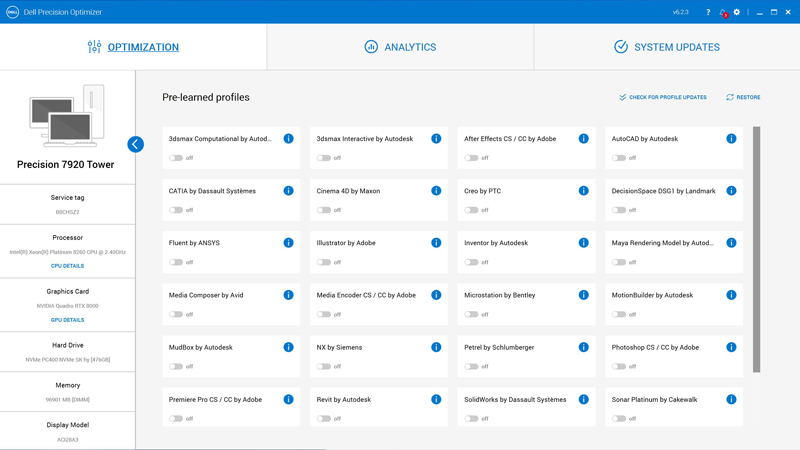Click the profiles list vertical scrollbar

tap(757, 249)
